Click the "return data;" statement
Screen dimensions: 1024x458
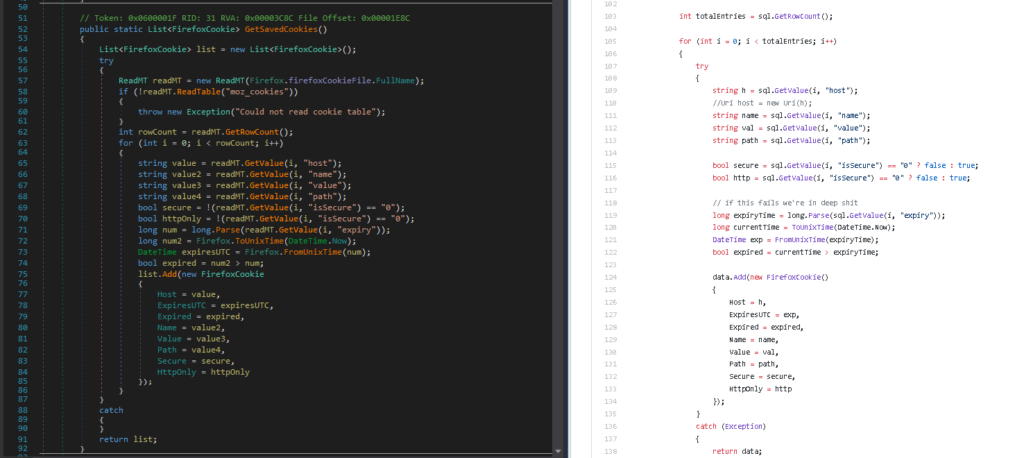pyautogui.click(x=737, y=451)
